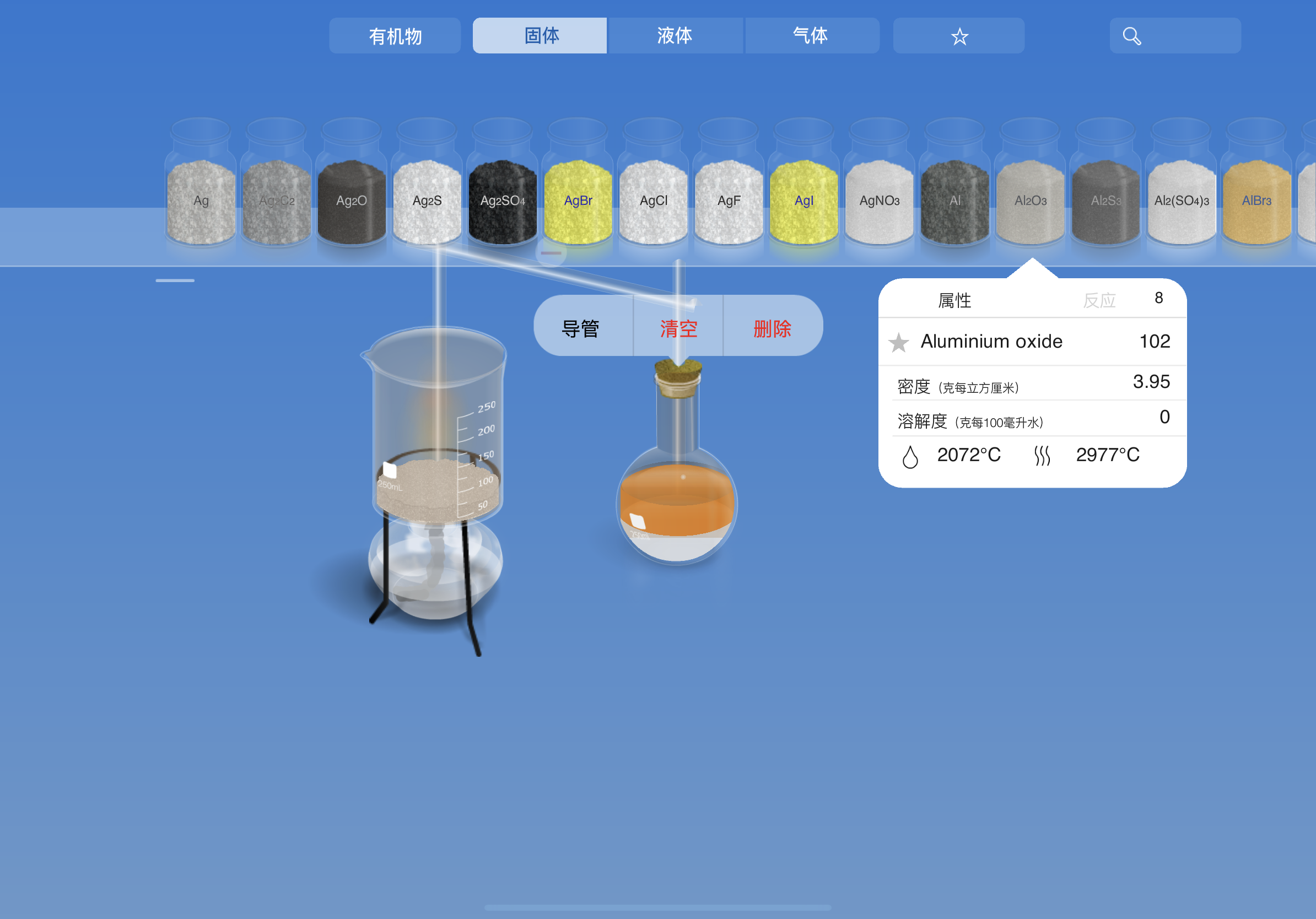The height and width of the screenshot is (919, 1316).
Task: Favorite Aluminium oxide with the star
Action: pos(899,343)
